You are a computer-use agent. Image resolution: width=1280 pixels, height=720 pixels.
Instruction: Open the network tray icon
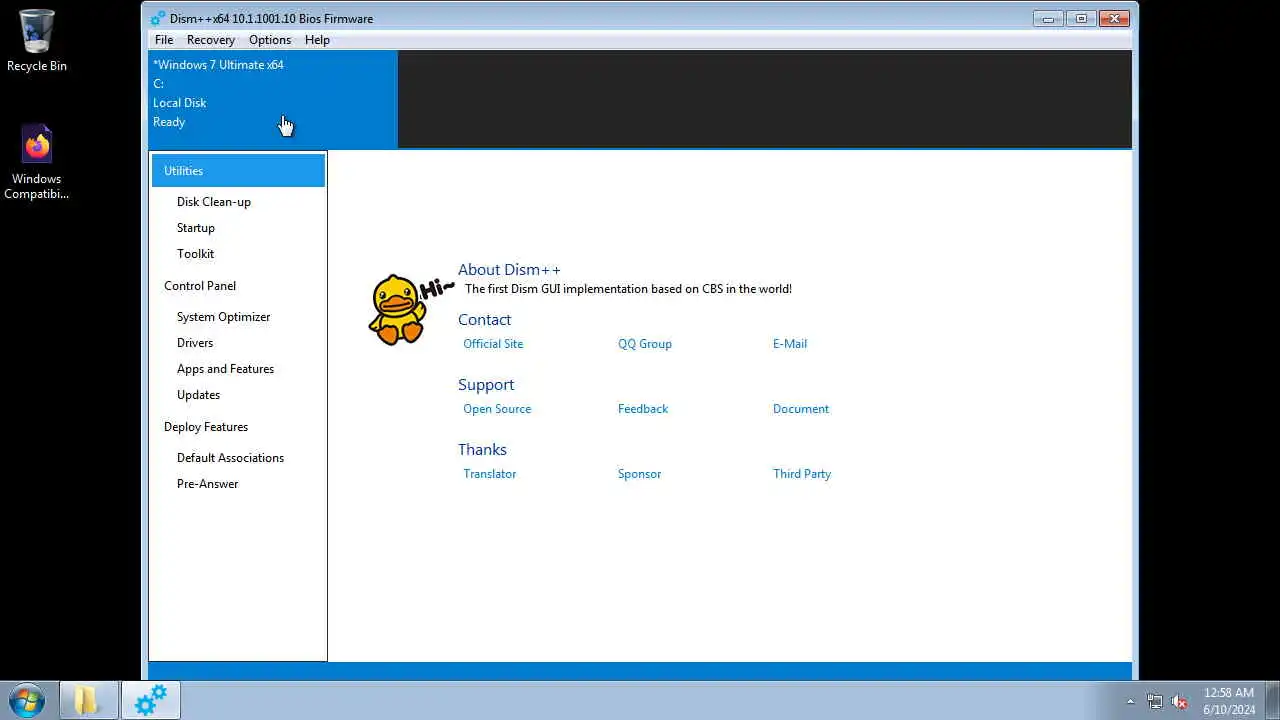point(1155,701)
